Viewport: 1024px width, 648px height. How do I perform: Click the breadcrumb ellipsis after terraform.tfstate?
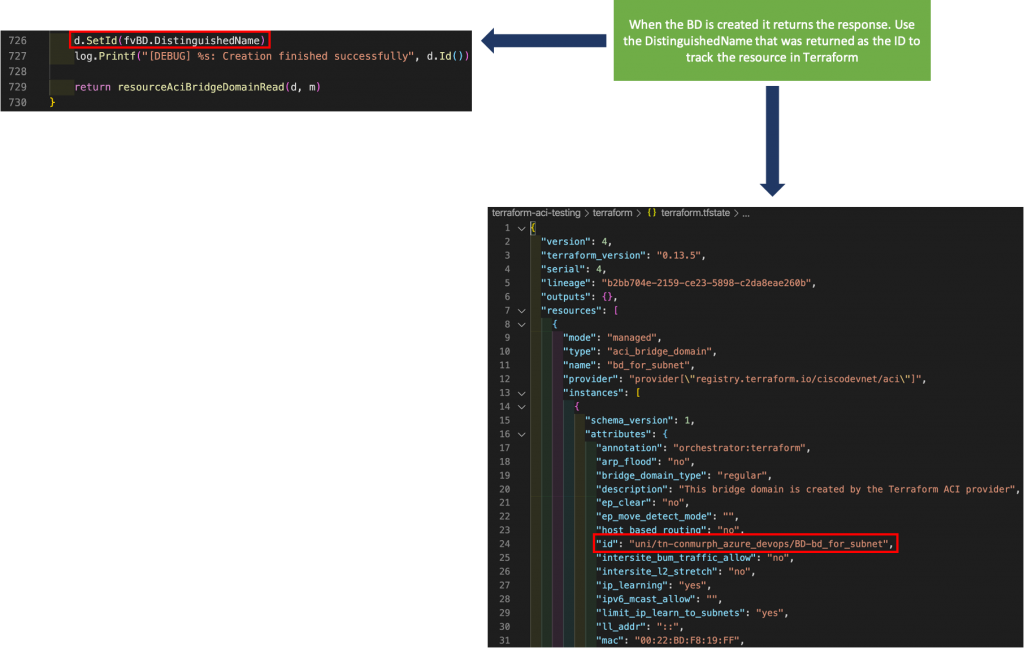(x=744, y=213)
